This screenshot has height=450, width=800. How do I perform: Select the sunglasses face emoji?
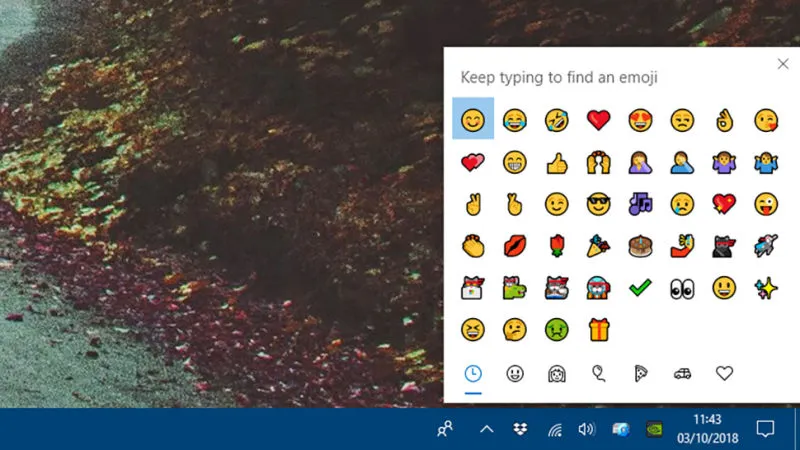(598, 204)
